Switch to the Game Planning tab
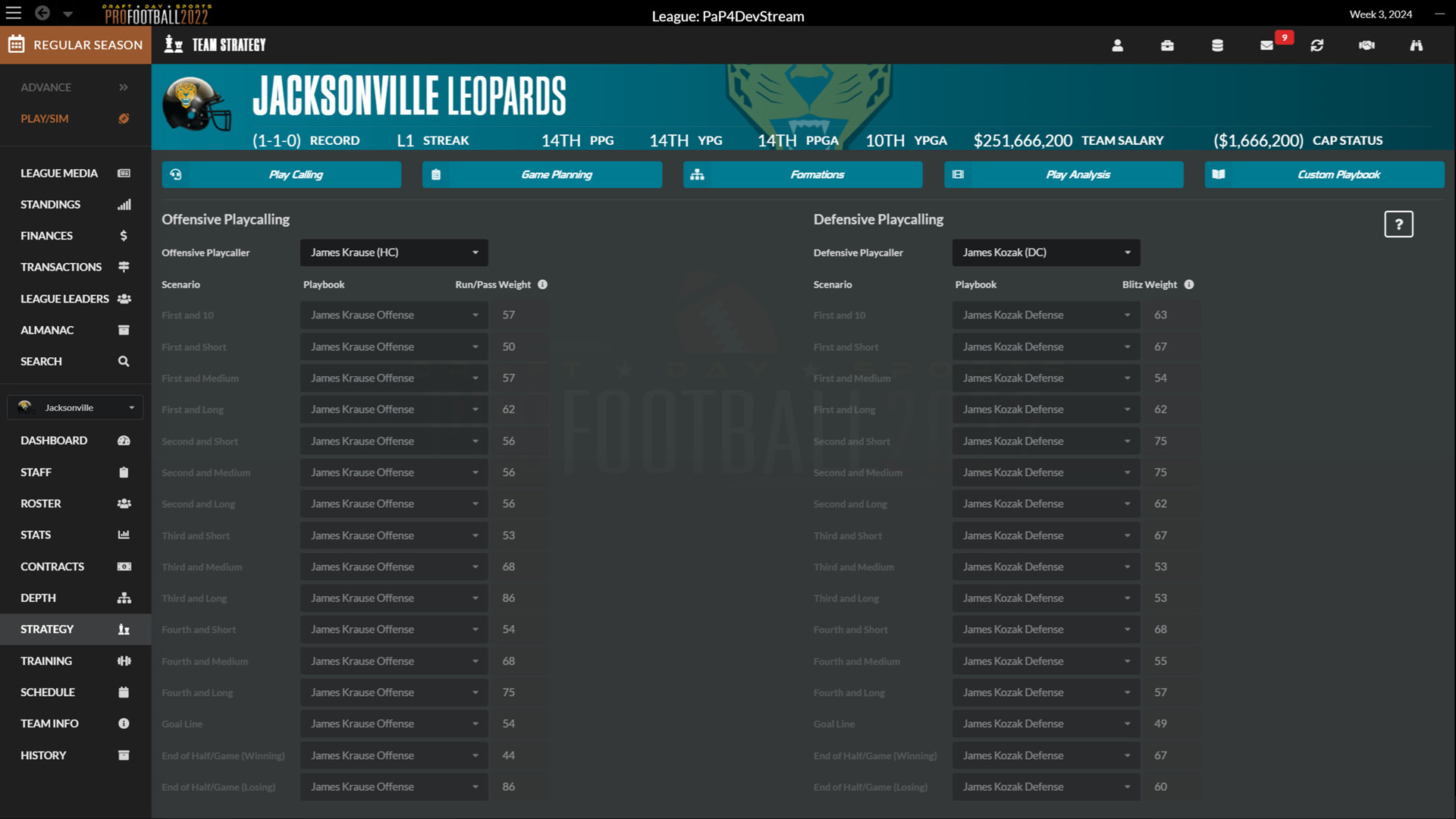 click(541, 174)
